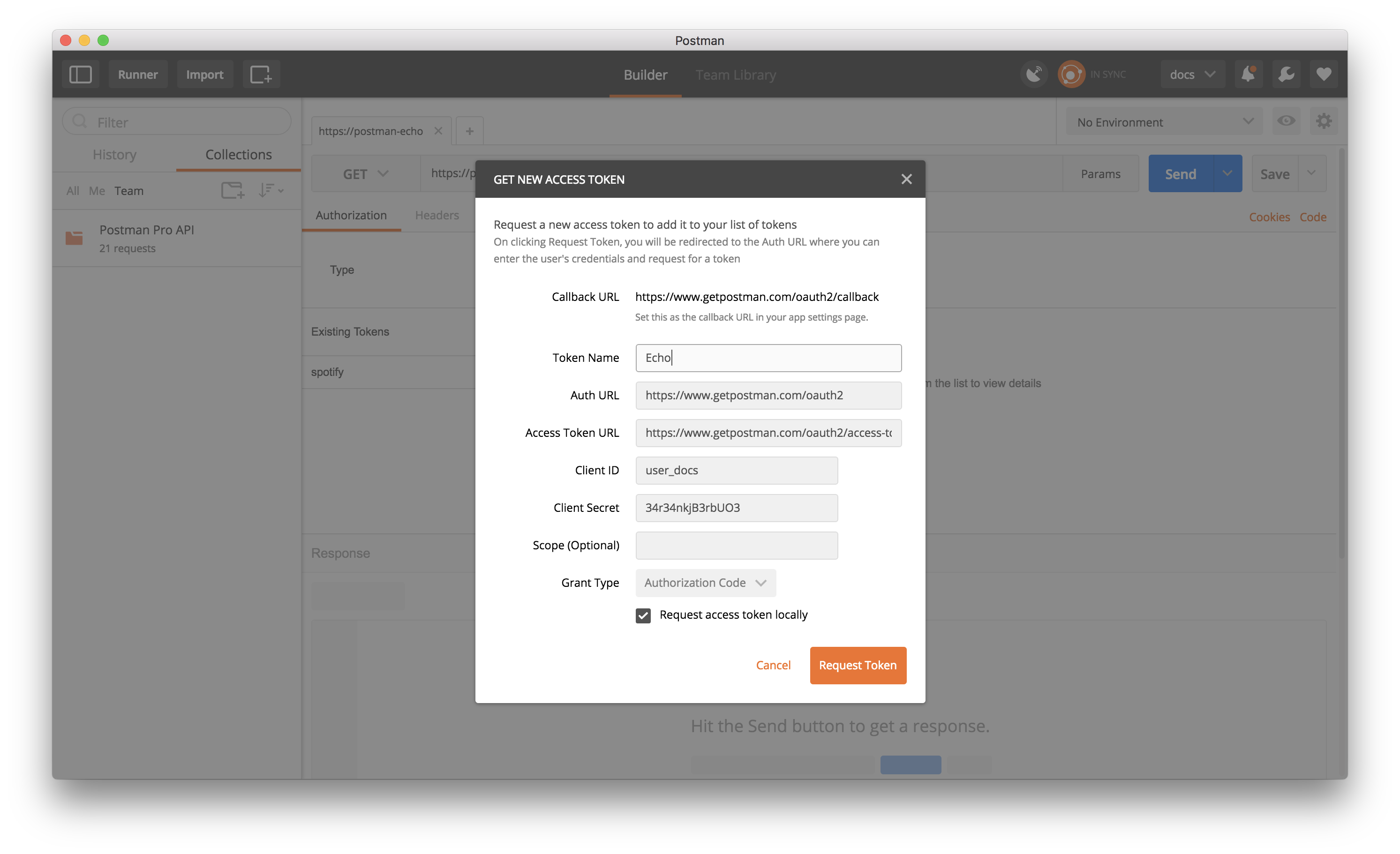Screen dimensions: 1400x854
Task: Click the satellite proxy icon in the header
Action: click(x=1034, y=74)
